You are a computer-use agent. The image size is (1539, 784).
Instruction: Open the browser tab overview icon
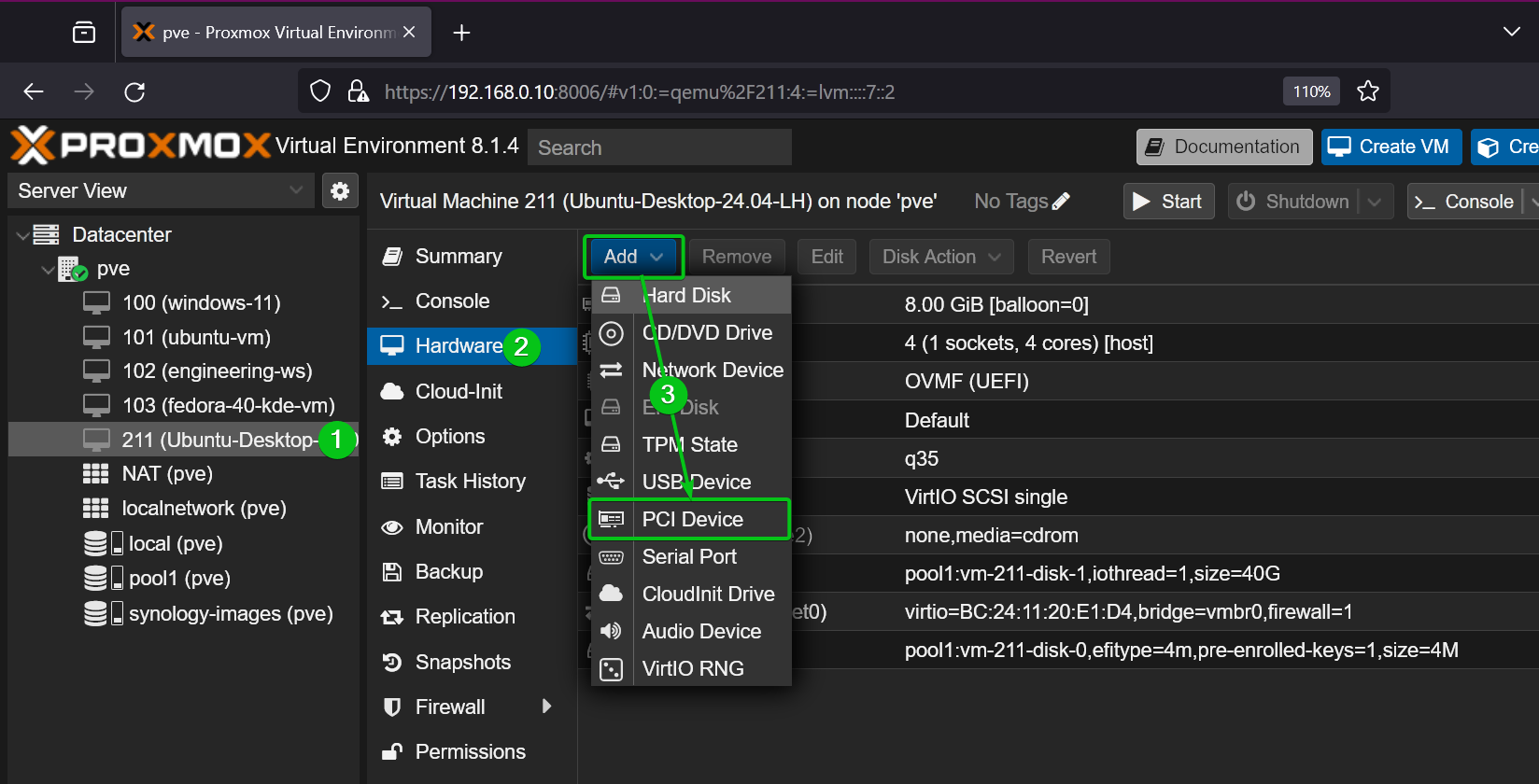coord(84,33)
